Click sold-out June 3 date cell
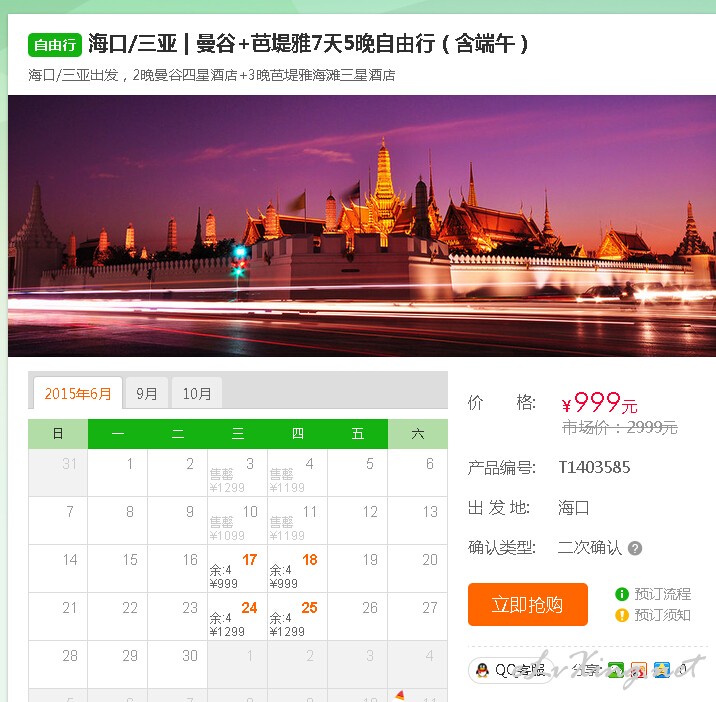716x702 pixels. tap(237, 473)
